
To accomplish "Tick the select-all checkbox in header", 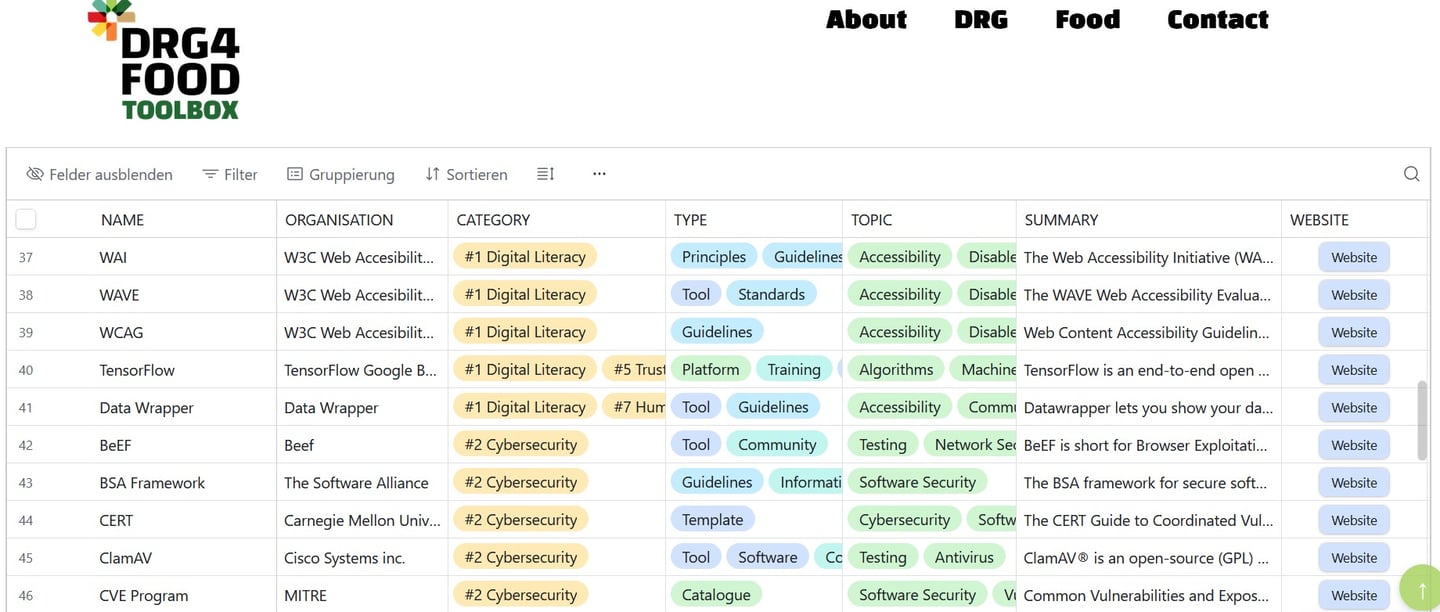I will [x=26, y=219].
